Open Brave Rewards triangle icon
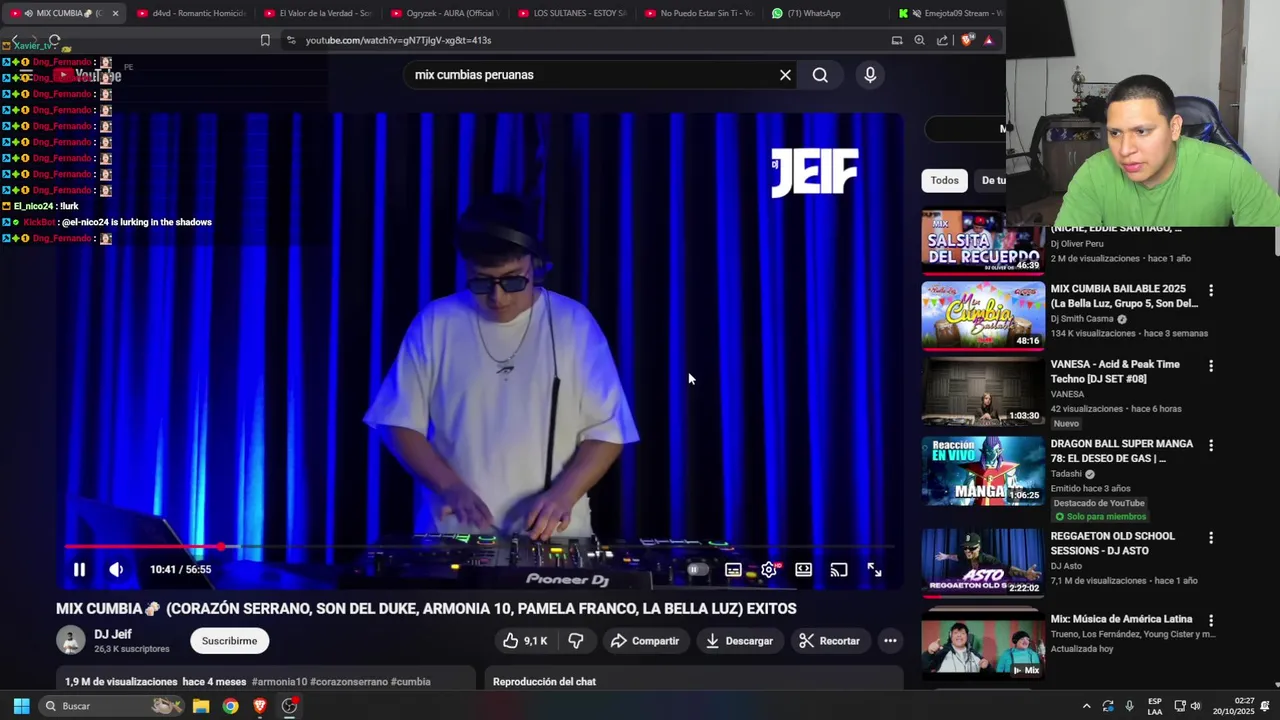1280x720 pixels. 989,40
